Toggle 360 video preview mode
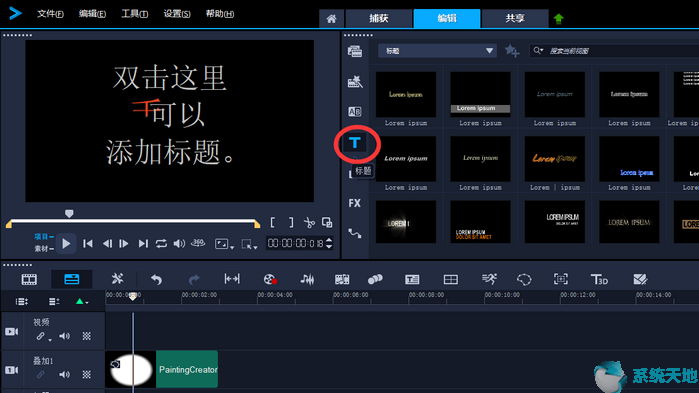The height and width of the screenshot is (393, 699). coord(198,243)
